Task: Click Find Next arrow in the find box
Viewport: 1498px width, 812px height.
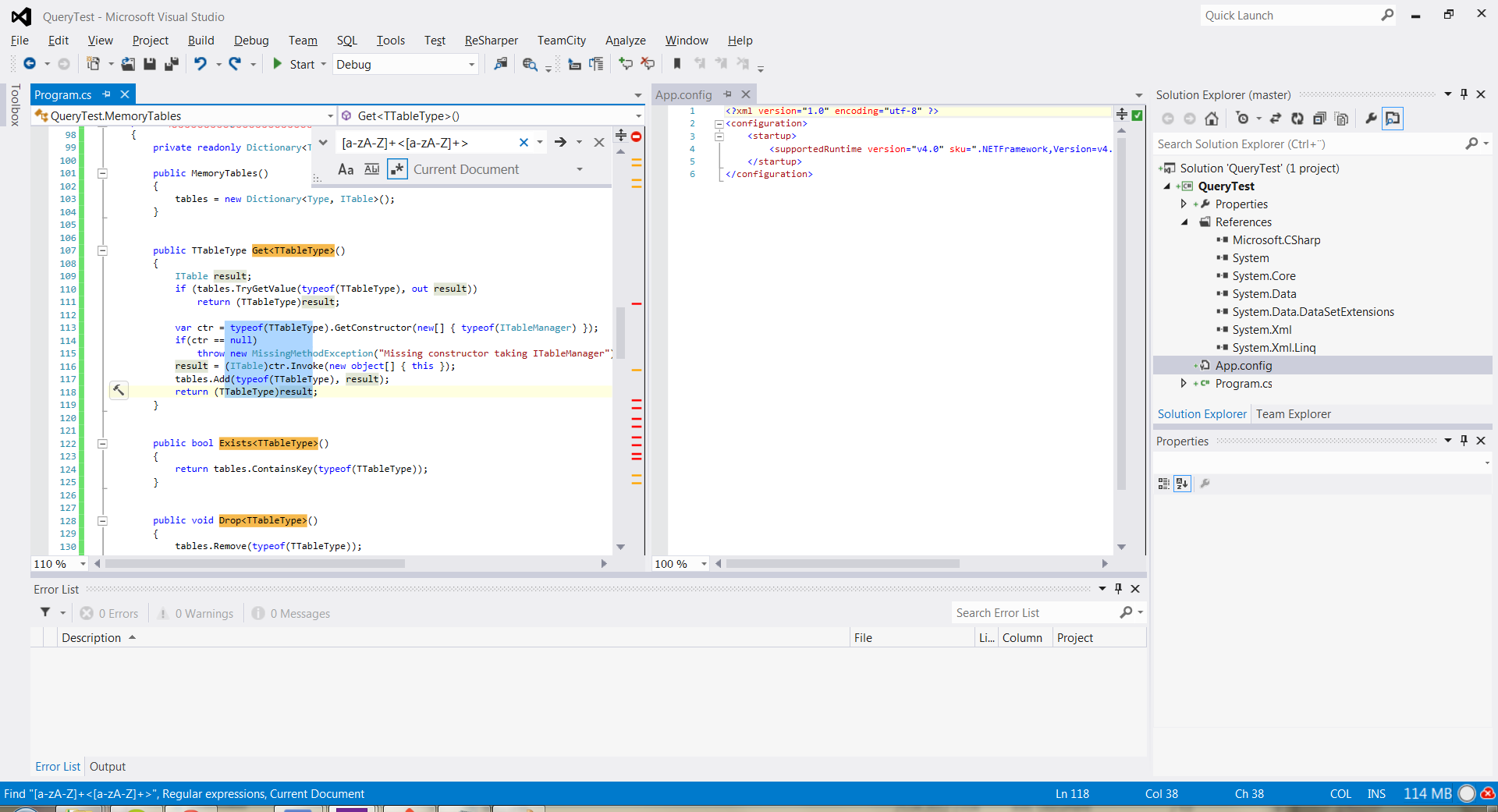Action: point(560,142)
